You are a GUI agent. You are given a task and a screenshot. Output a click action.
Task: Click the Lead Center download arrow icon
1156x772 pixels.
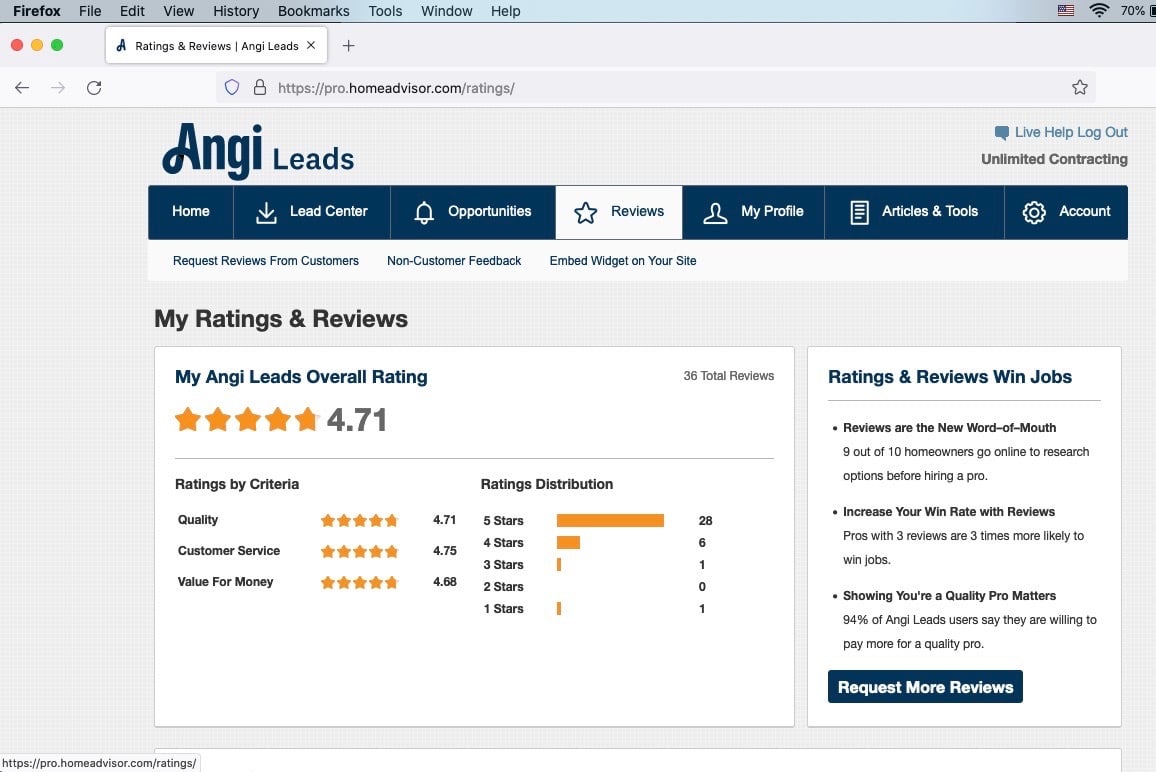tap(266, 212)
